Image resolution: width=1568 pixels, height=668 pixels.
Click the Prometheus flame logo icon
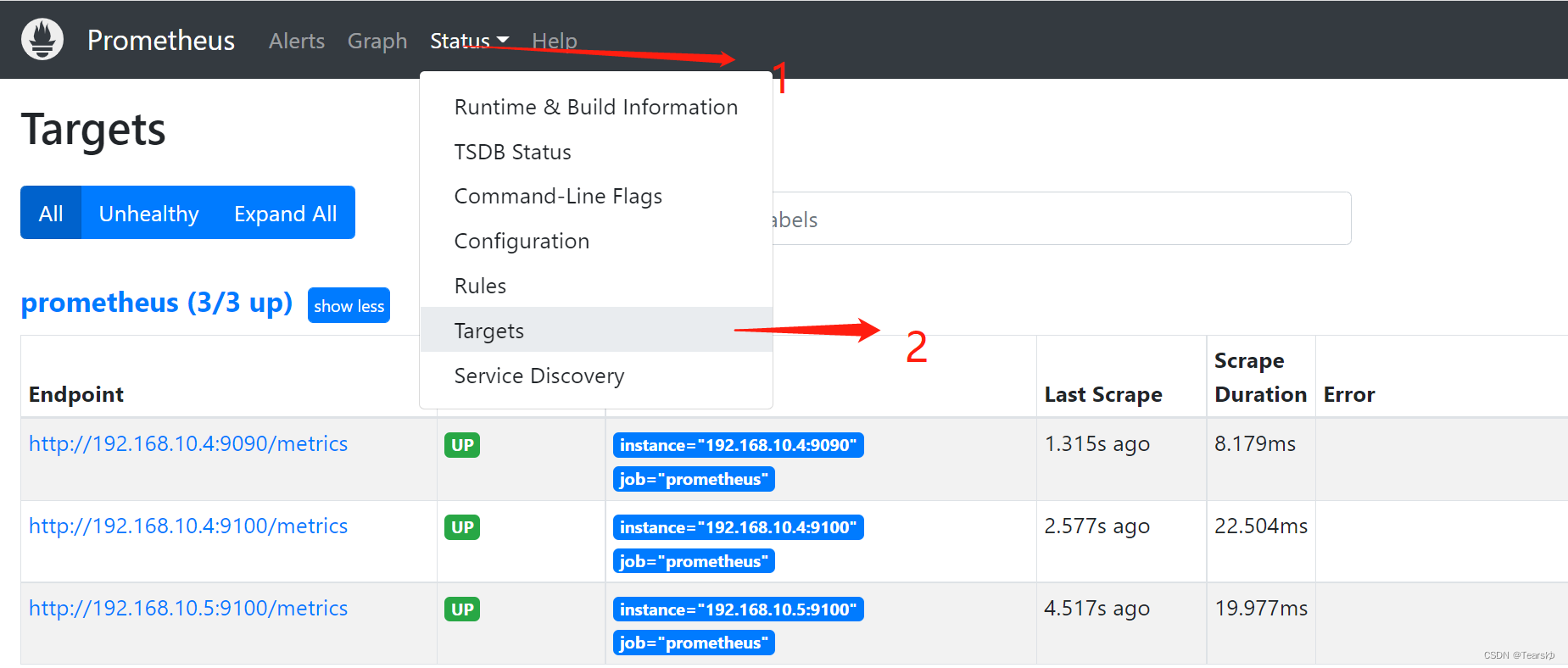42,39
